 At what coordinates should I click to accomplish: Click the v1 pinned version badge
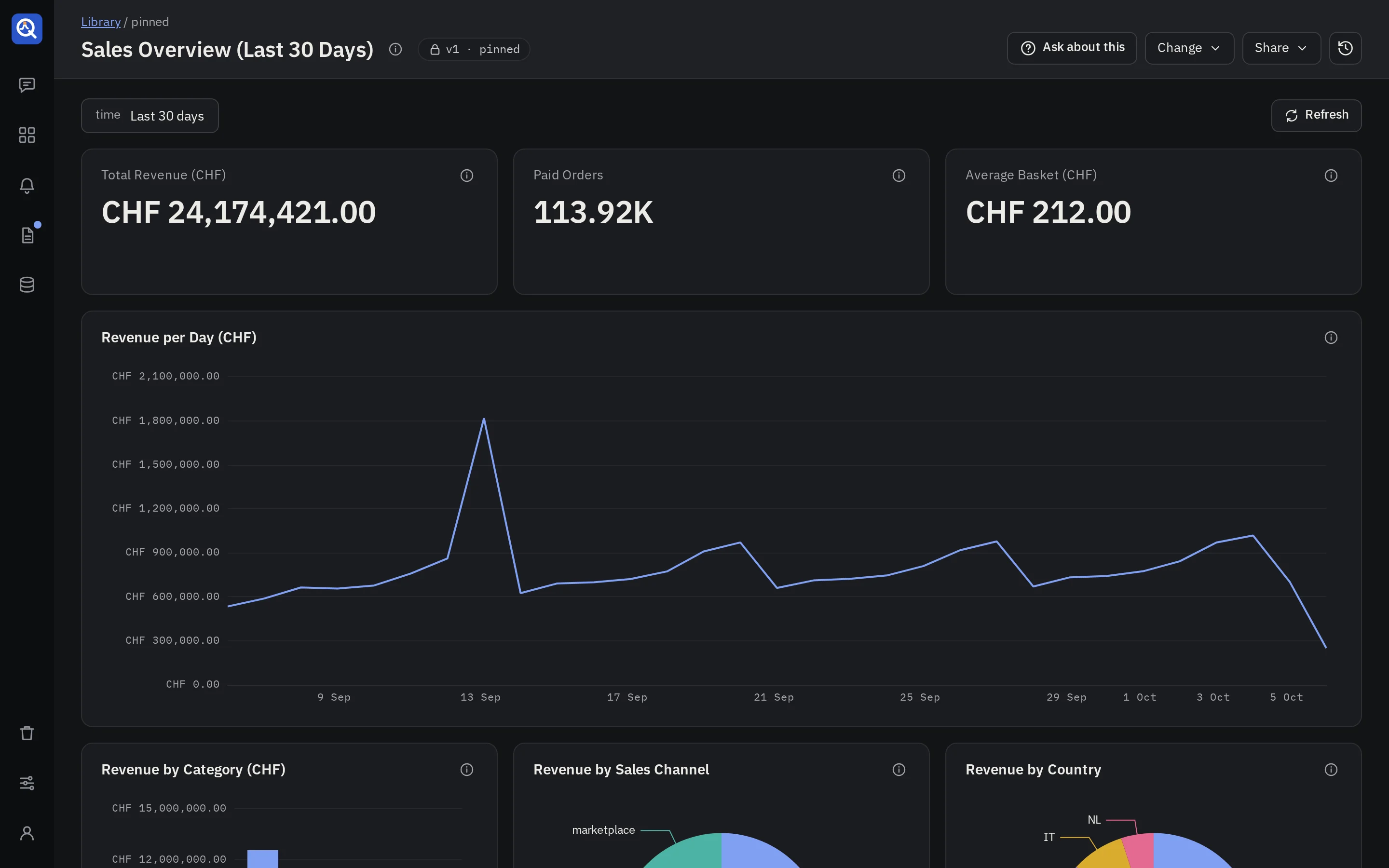[474, 49]
